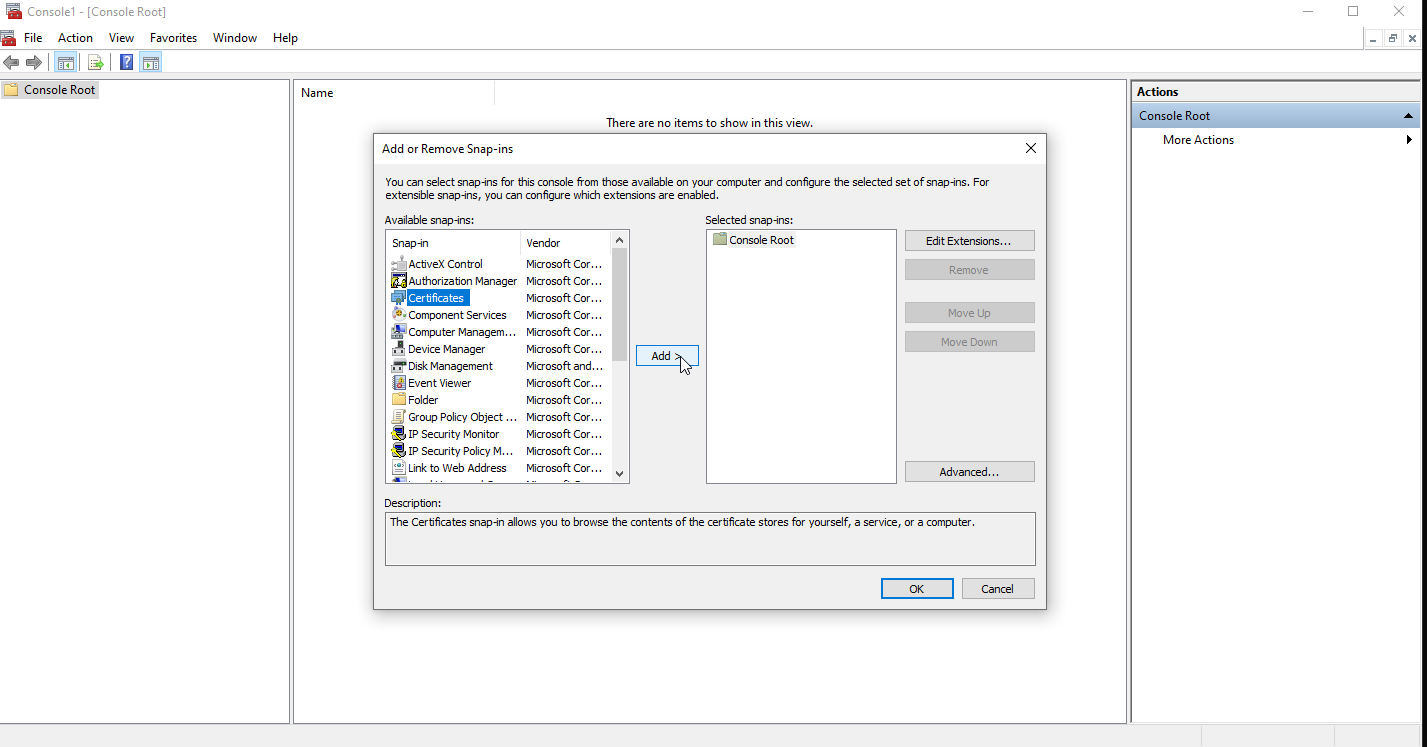
Task: Select the Device Manager icon in list
Action: [x=399, y=349]
